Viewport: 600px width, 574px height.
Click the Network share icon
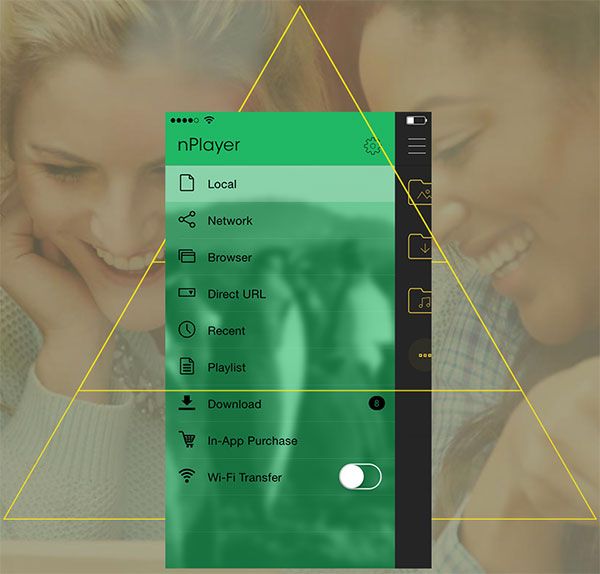coord(187,220)
